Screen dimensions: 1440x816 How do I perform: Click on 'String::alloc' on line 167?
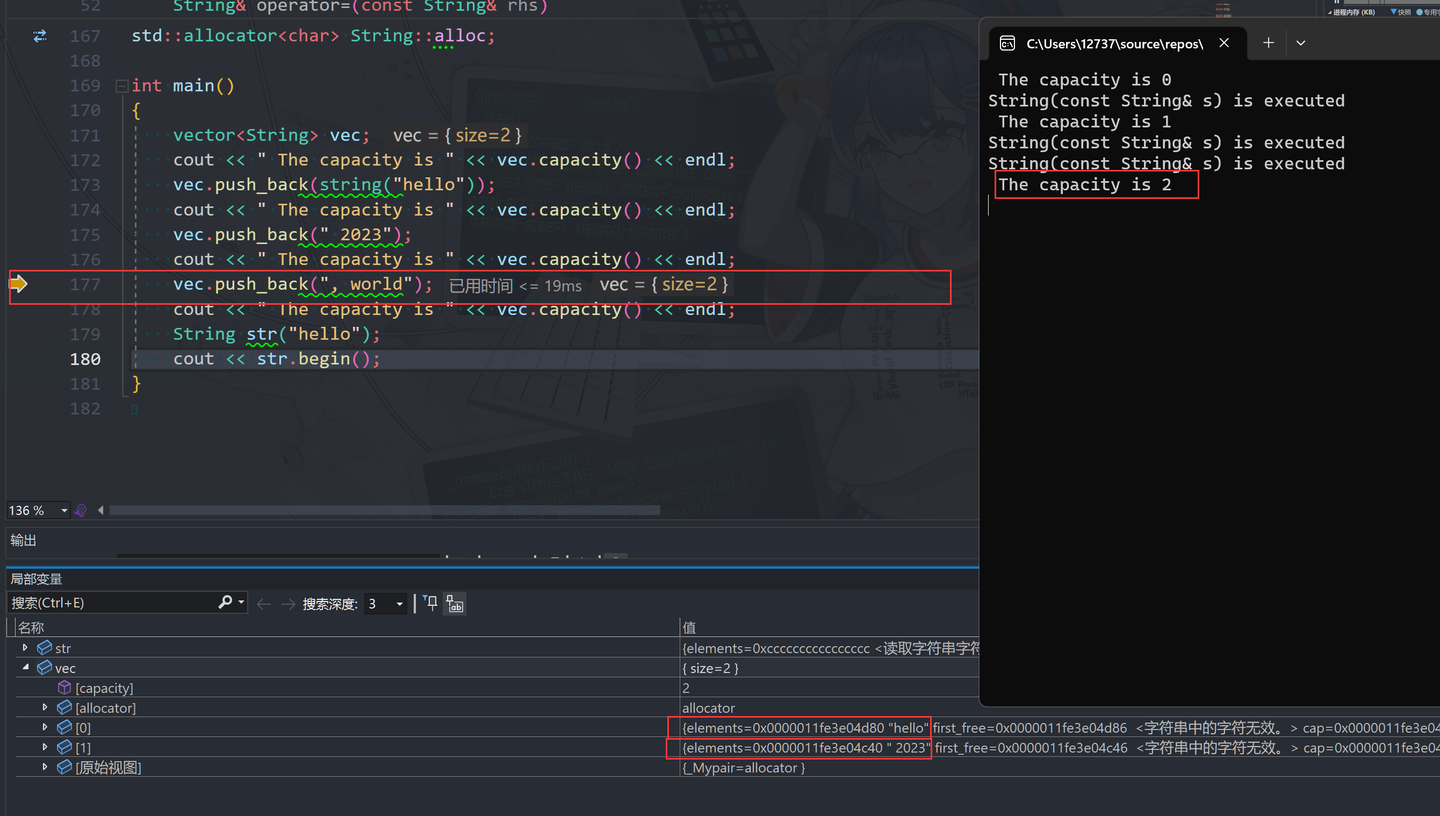click(418, 36)
